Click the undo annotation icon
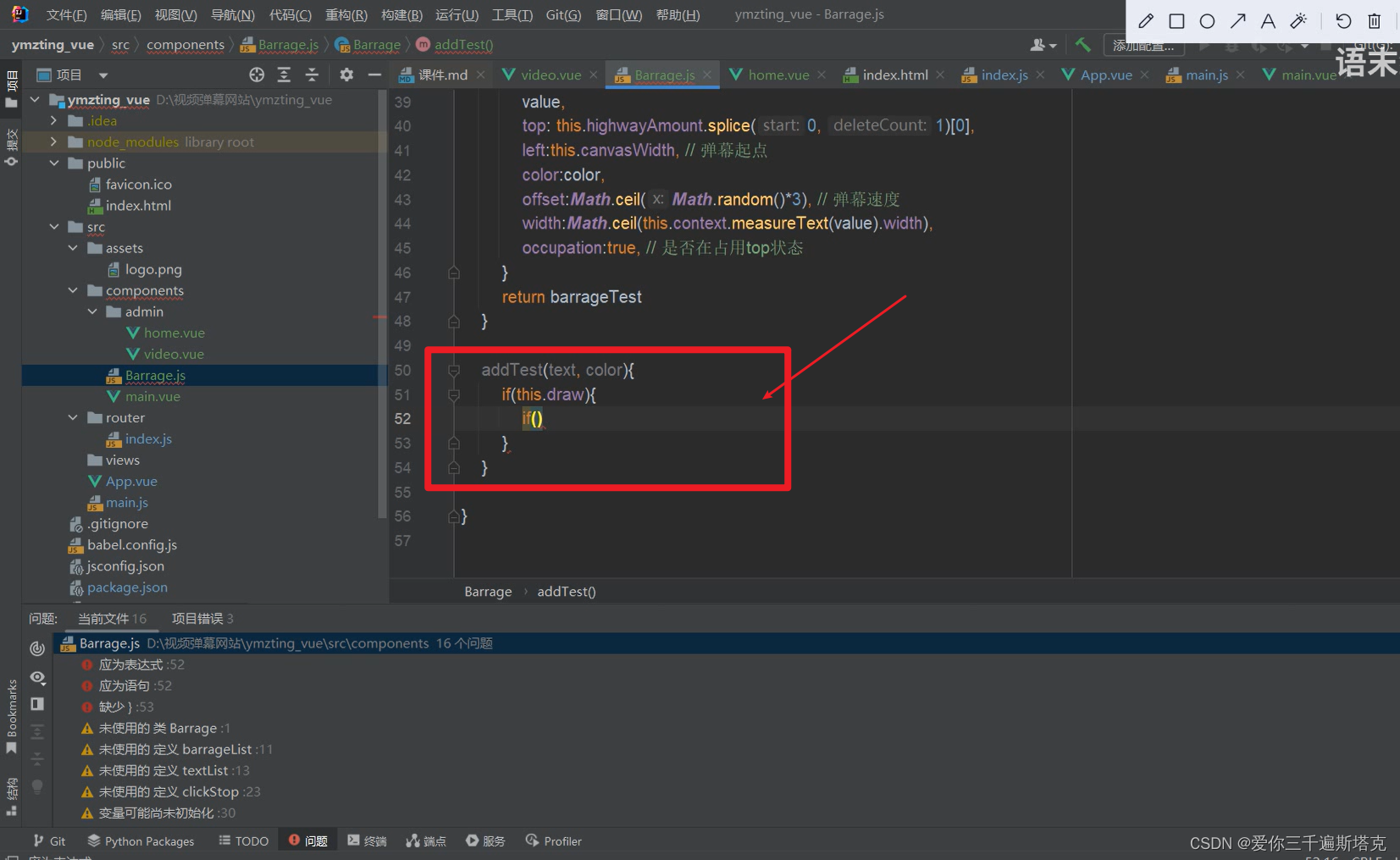The height and width of the screenshot is (860, 1400). pos(1343,21)
